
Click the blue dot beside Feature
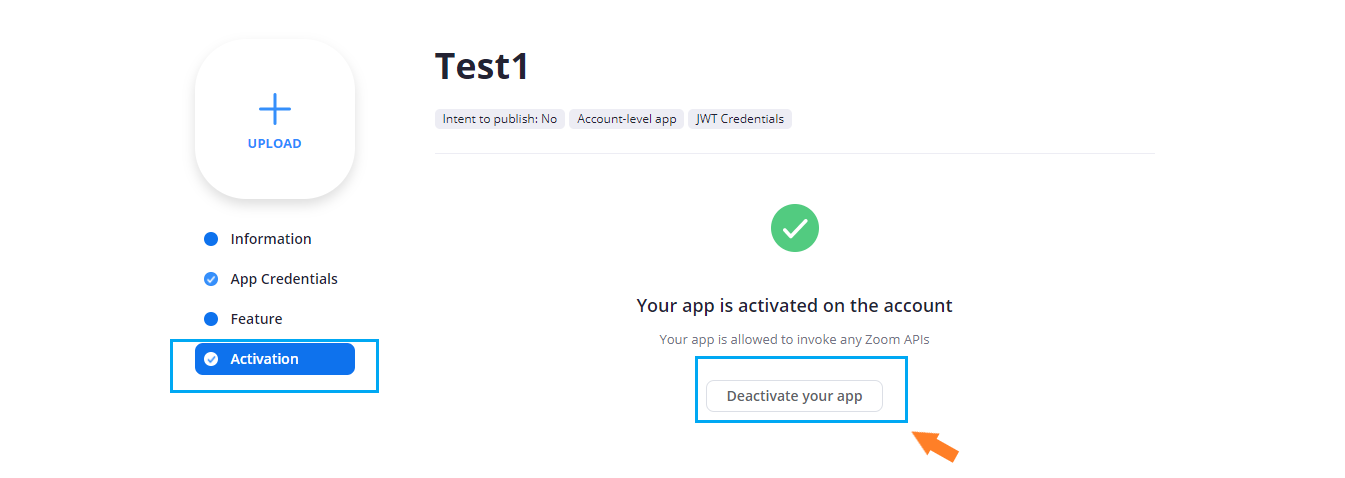[x=211, y=319]
